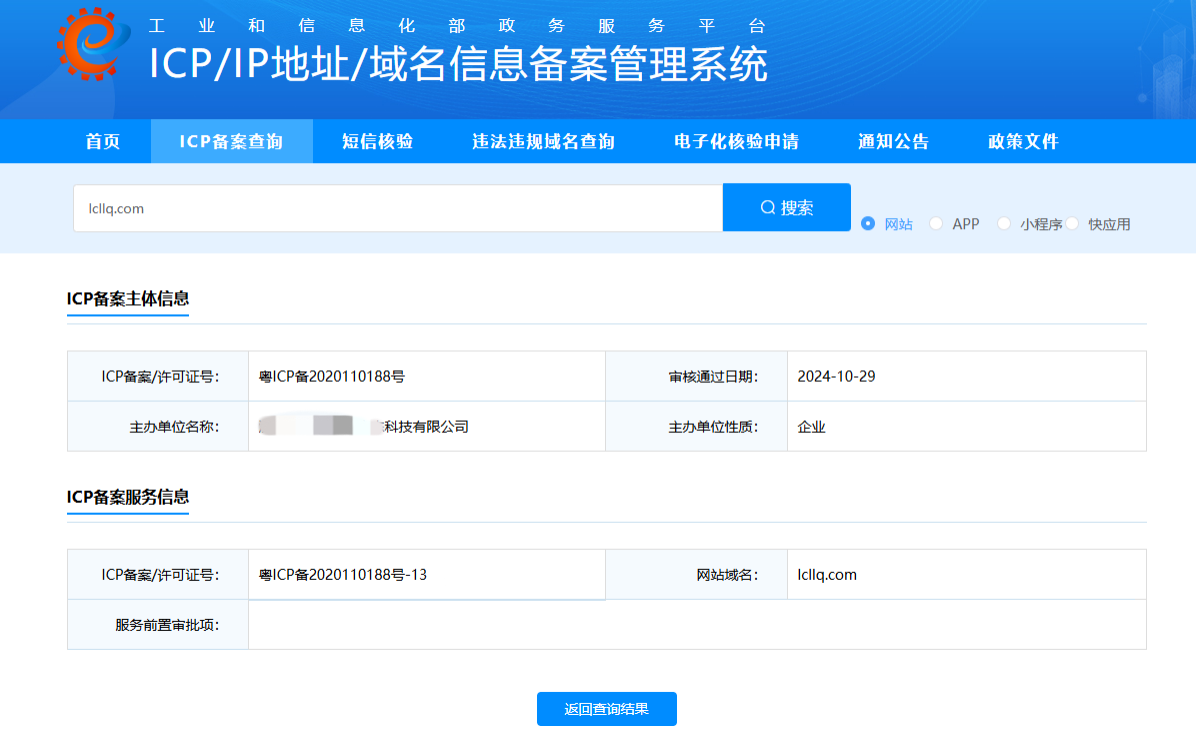Switch to ICP备案查询 tab
This screenshot has width=1196, height=756.
(x=231, y=141)
